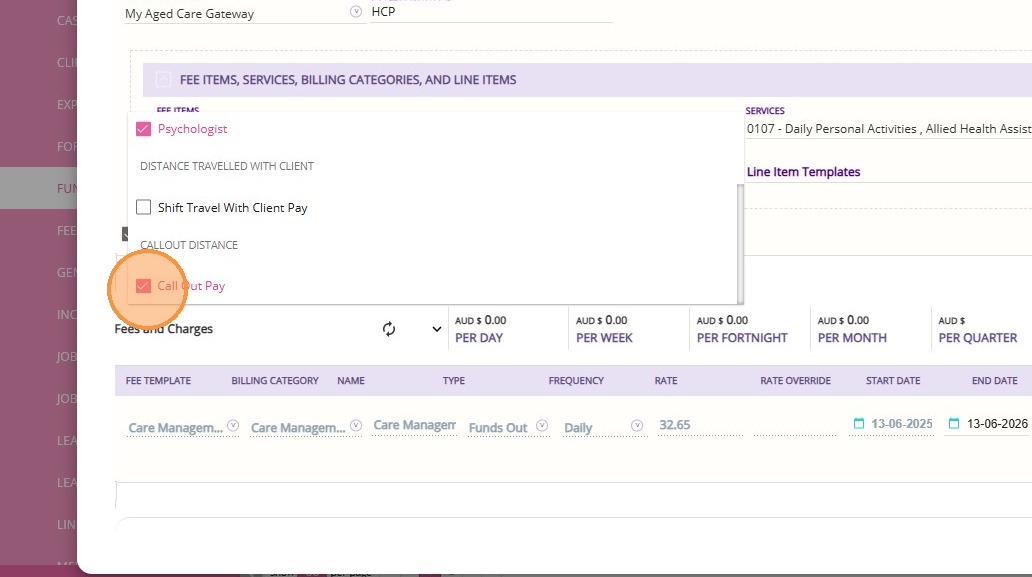
Task: Click the PER WEEK total
Action: 604,329
